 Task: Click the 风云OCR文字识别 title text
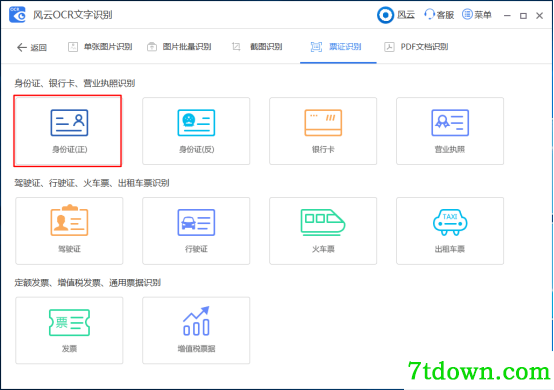[x=73, y=15]
